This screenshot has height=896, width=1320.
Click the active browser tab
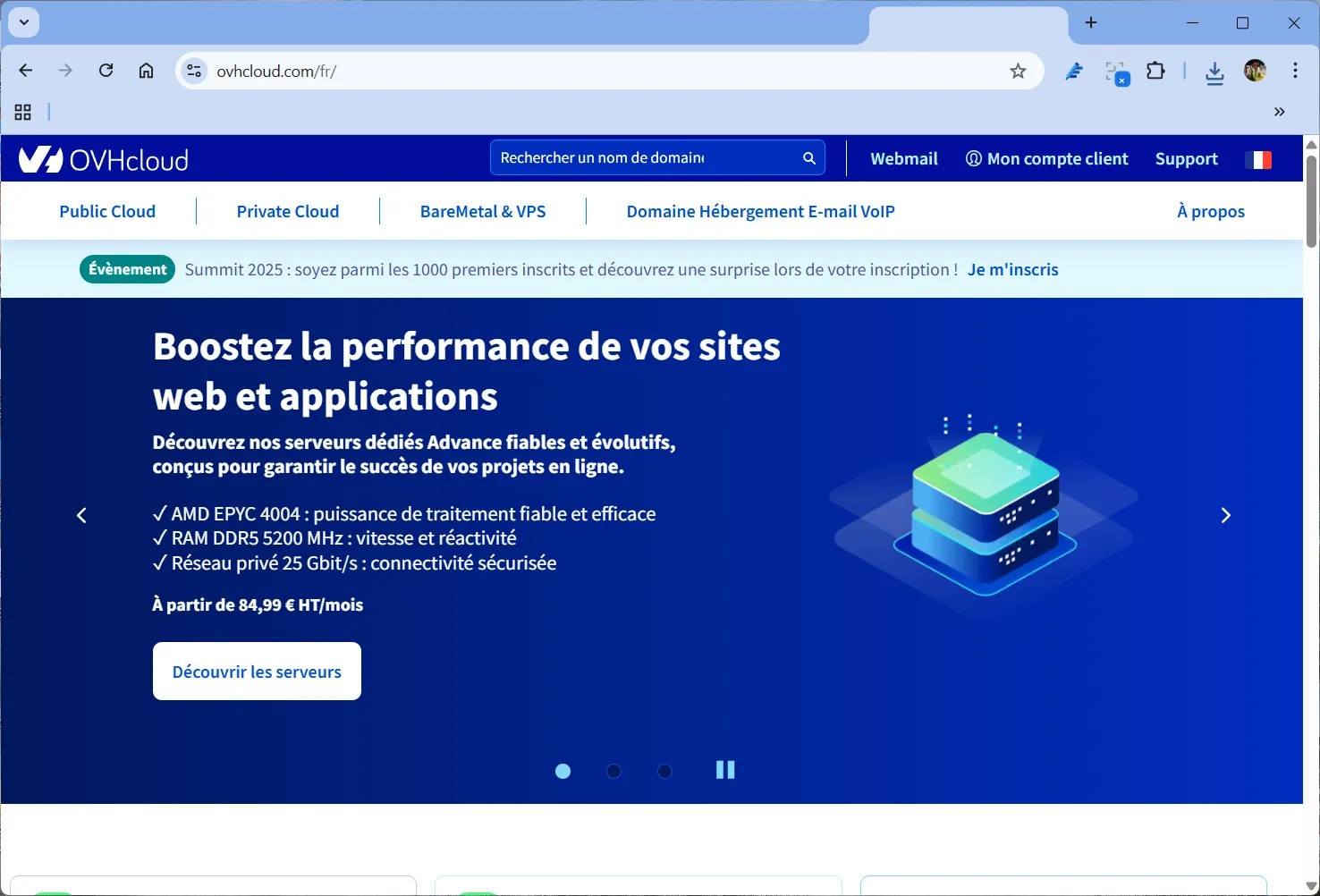coord(969,24)
